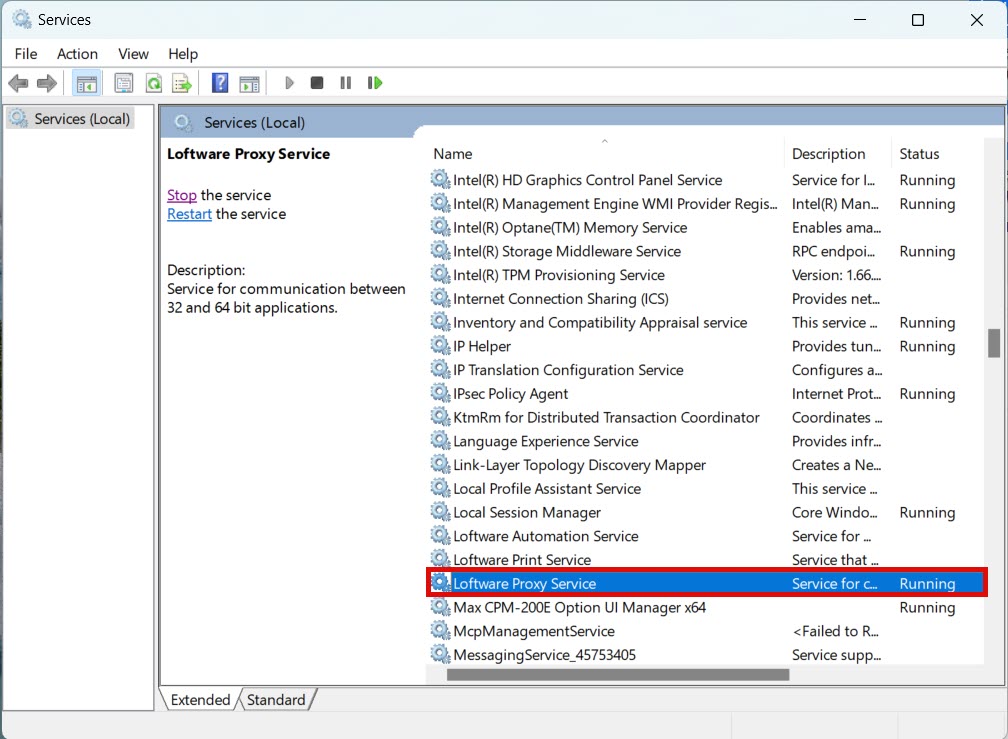The image size is (1008, 739).
Task: Select the Loftware Print Service row
Action: tap(522, 560)
